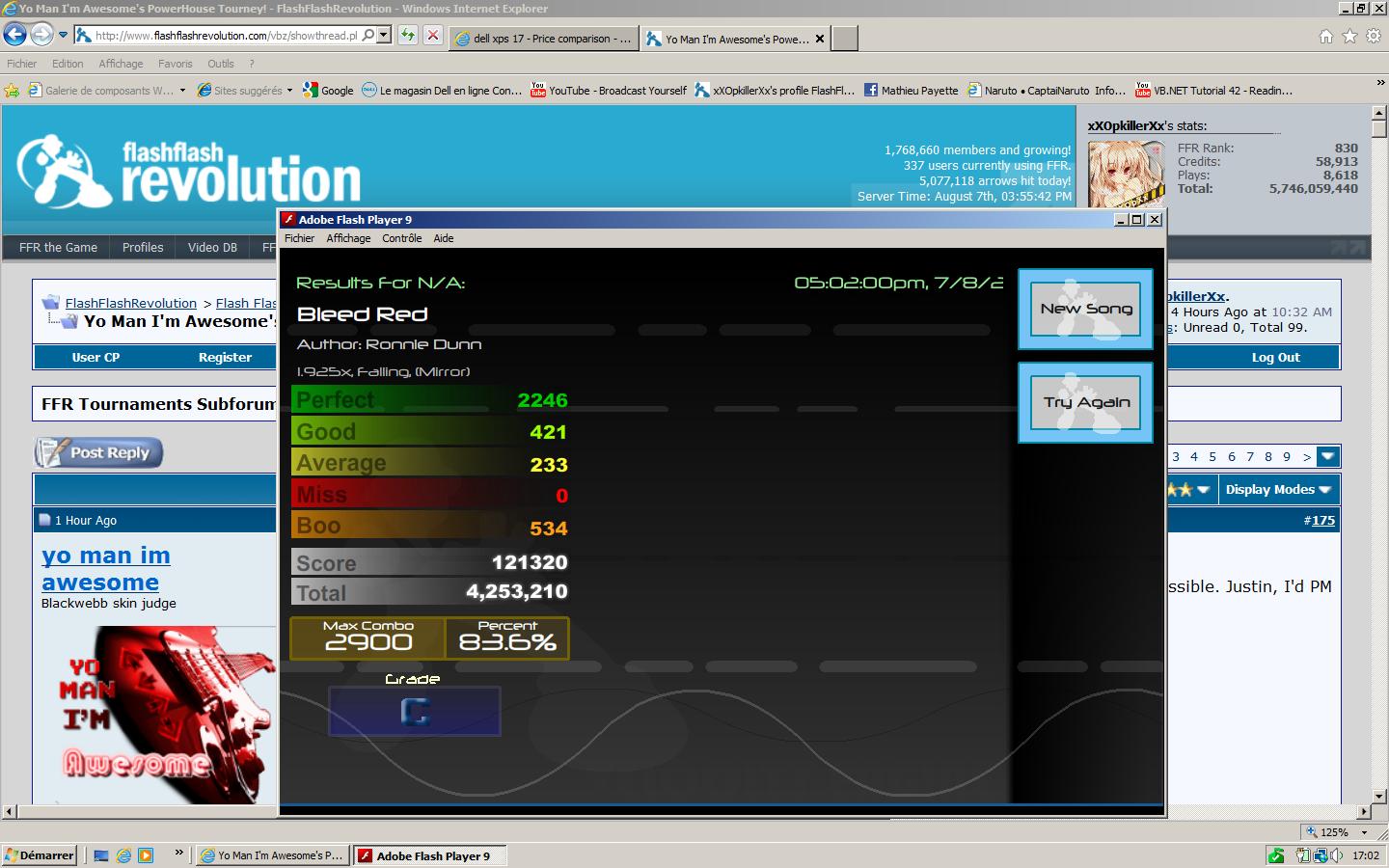Open the Dell store bookmark
This screenshot has width=1389, height=868.
[442, 91]
